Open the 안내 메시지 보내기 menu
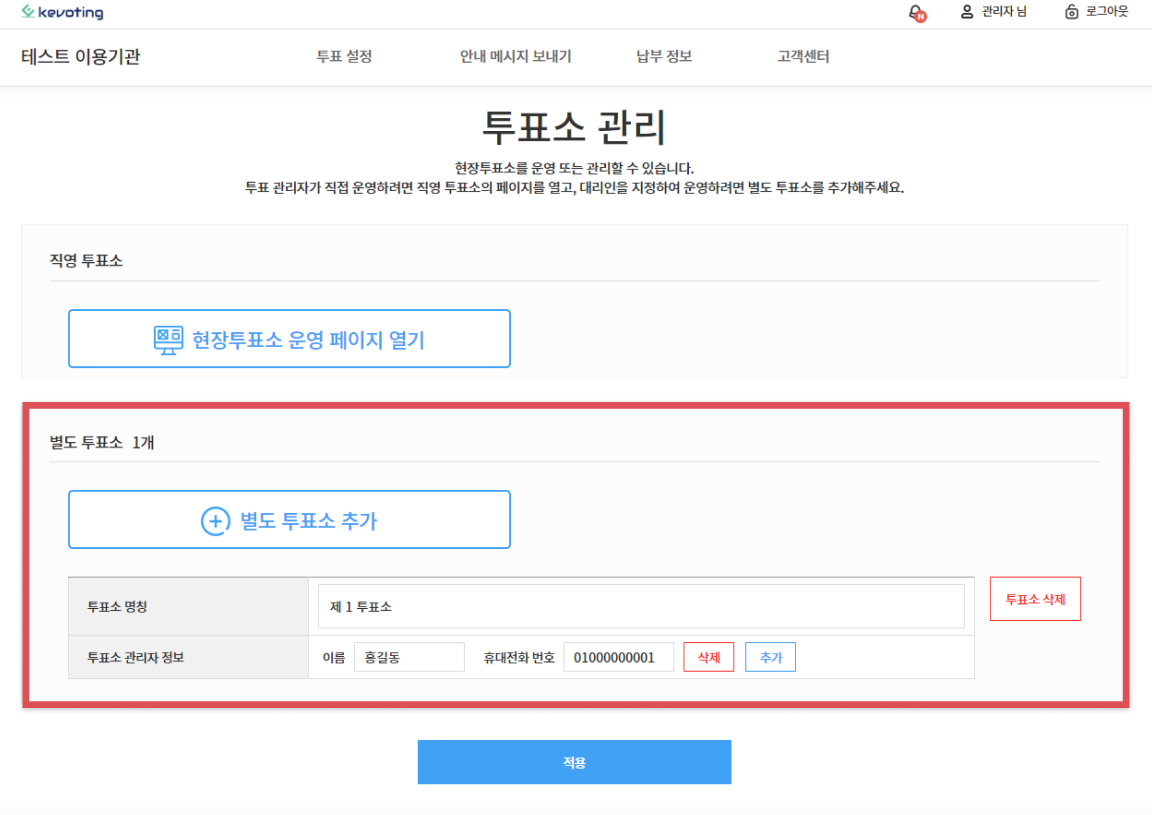 (515, 57)
